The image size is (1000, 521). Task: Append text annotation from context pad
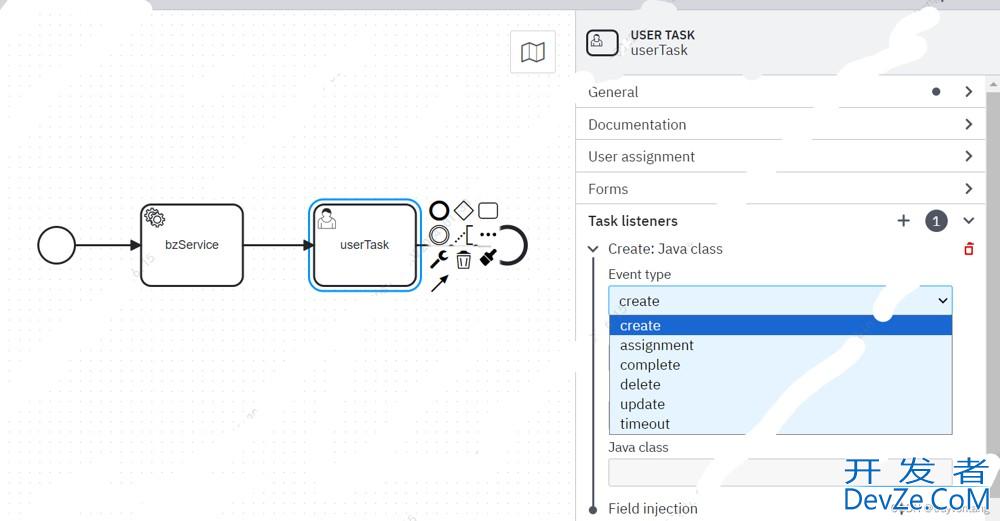tap(464, 235)
